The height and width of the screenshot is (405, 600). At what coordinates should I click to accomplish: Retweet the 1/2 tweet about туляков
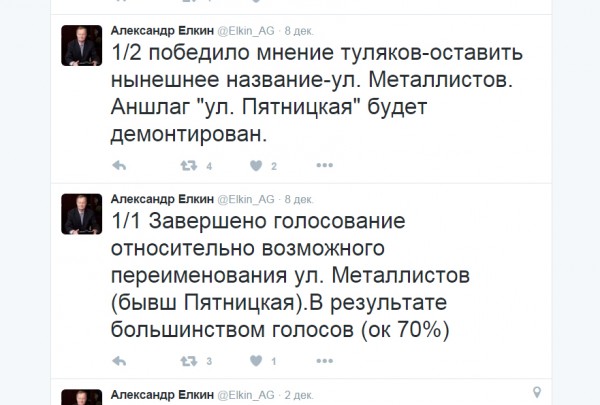(x=187, y=165)
